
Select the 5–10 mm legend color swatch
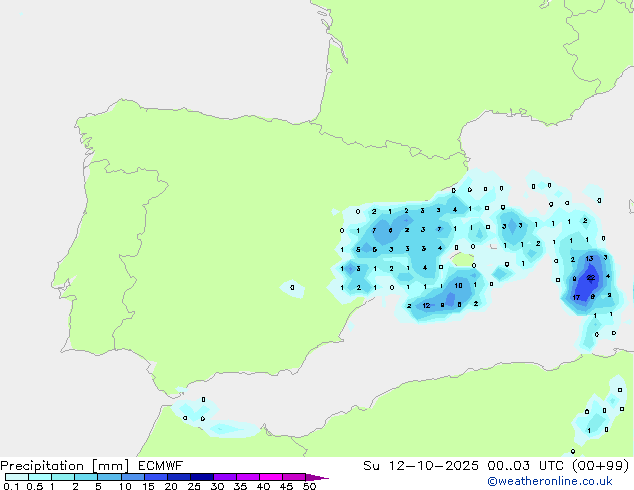[109, 477]
